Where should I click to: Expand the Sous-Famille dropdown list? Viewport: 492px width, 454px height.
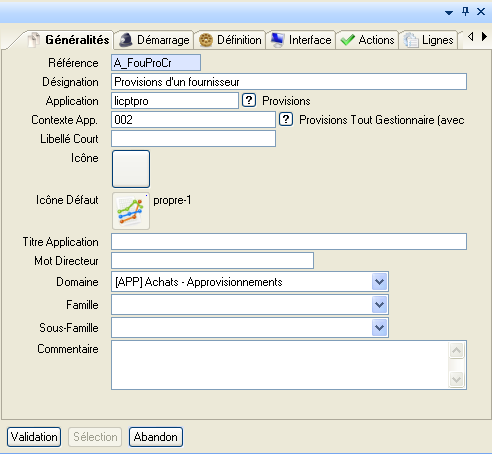379,328
